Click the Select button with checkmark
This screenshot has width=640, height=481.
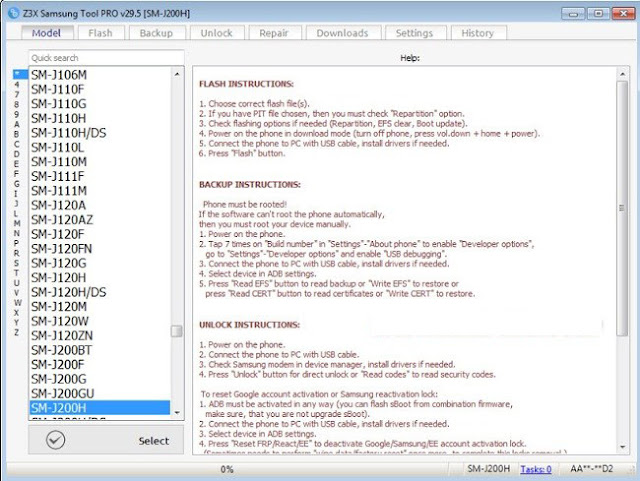coord(106,440)
